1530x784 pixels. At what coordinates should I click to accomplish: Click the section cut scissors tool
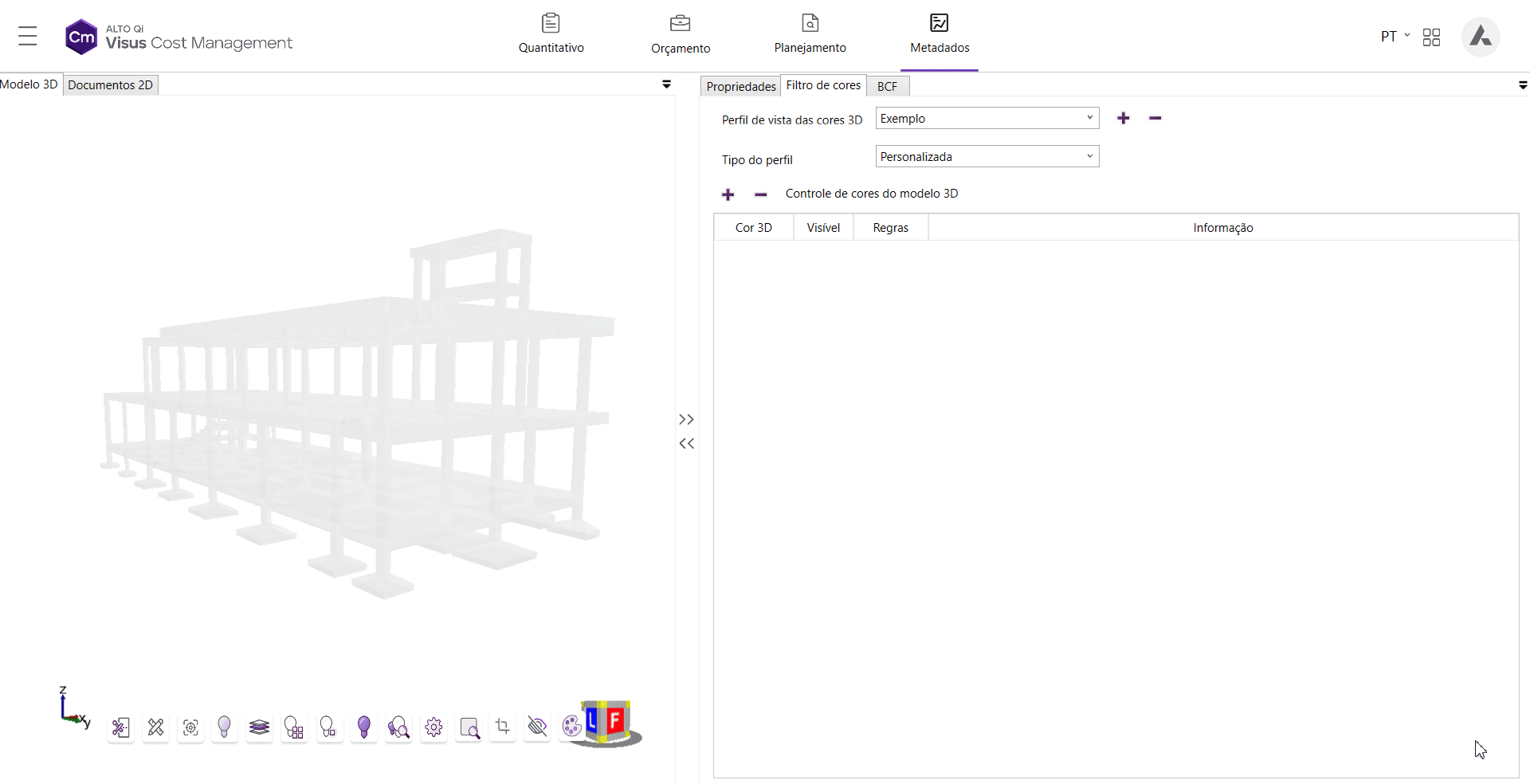coord(120,727)
